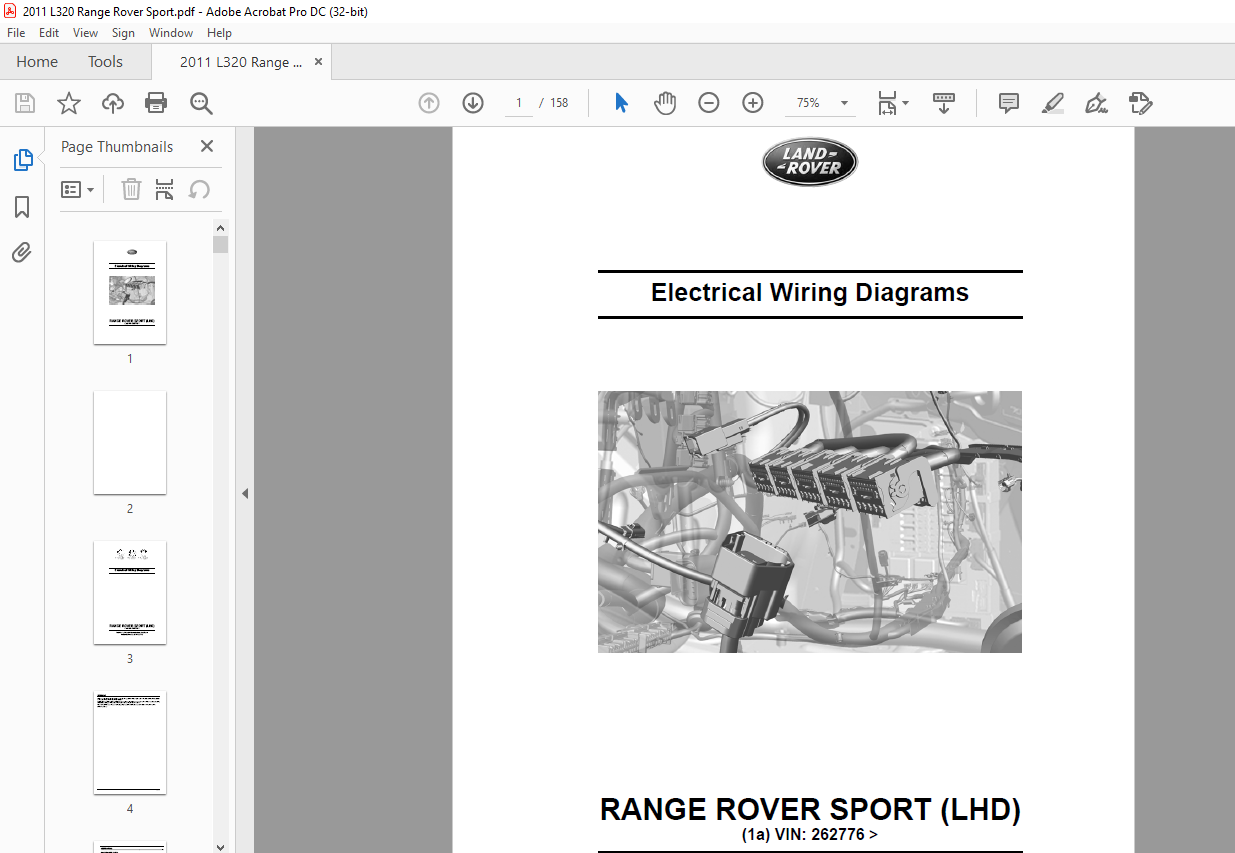The image size is (1235, 853).
Task: Select the 2011 L320 Range document tab
Action: 241,62
